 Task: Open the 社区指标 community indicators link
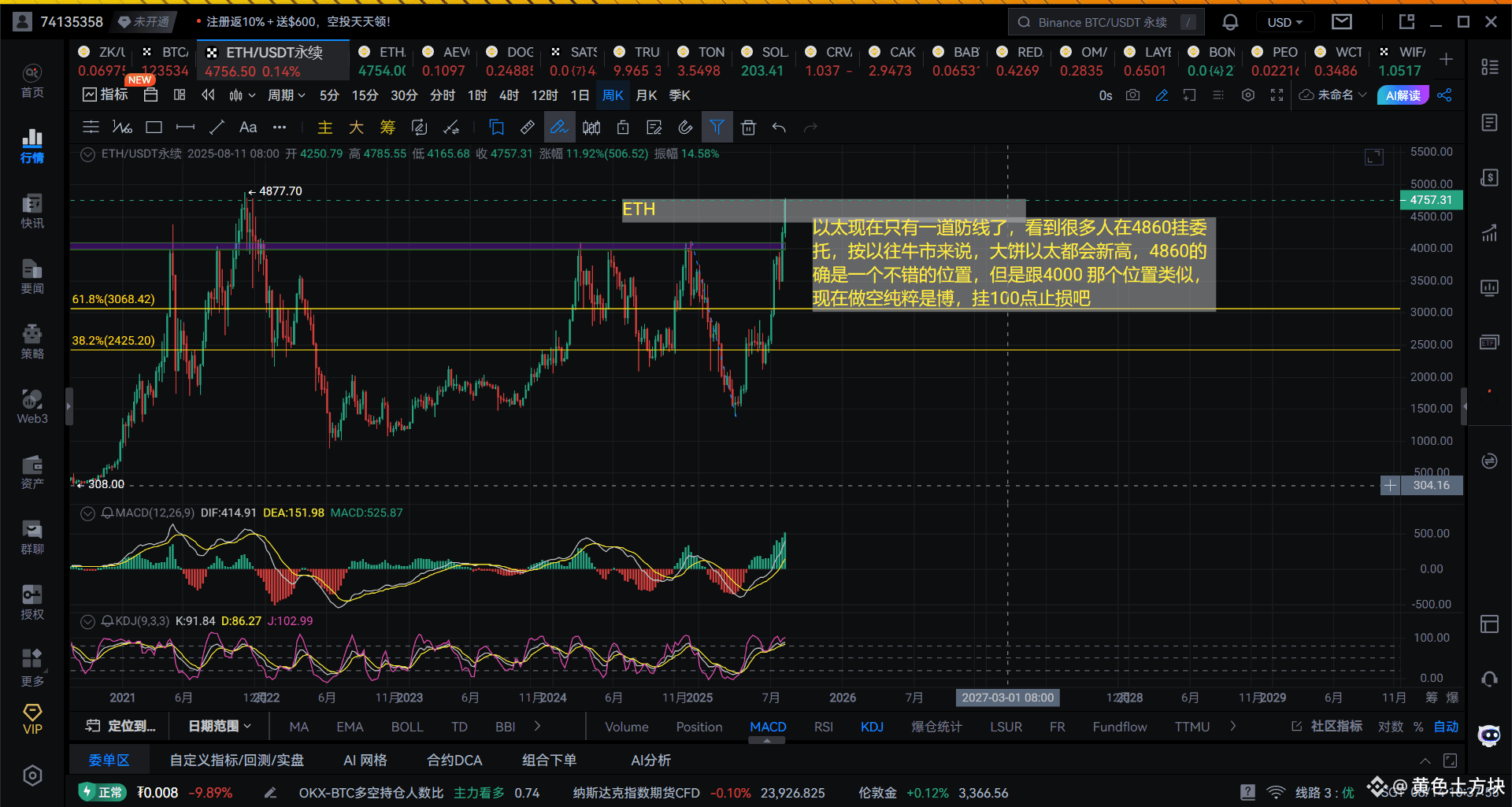point(1327,726)
